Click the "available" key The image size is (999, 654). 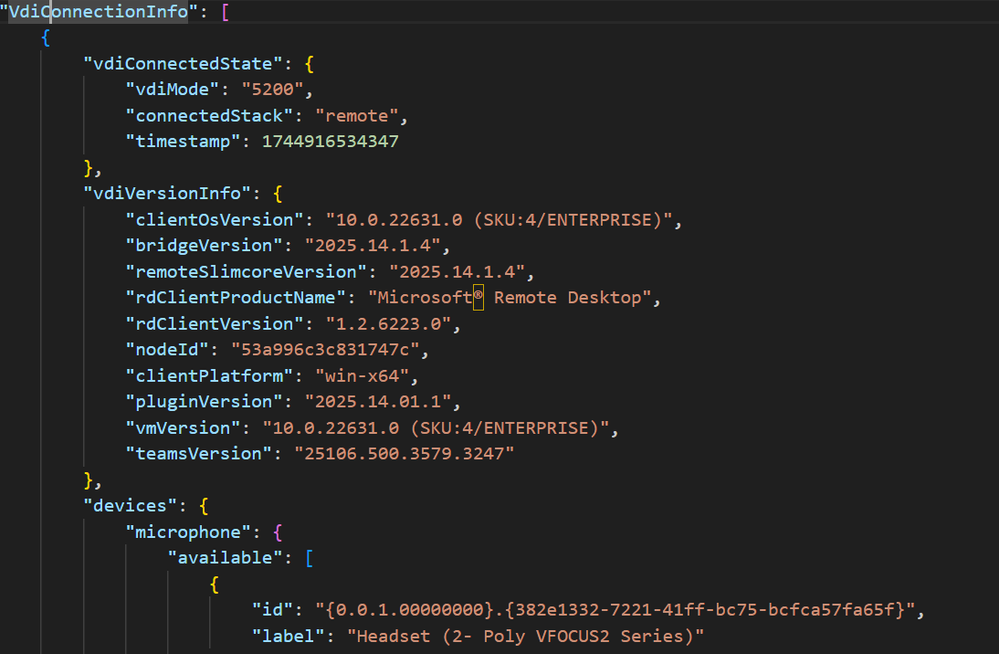click(225, 558)
